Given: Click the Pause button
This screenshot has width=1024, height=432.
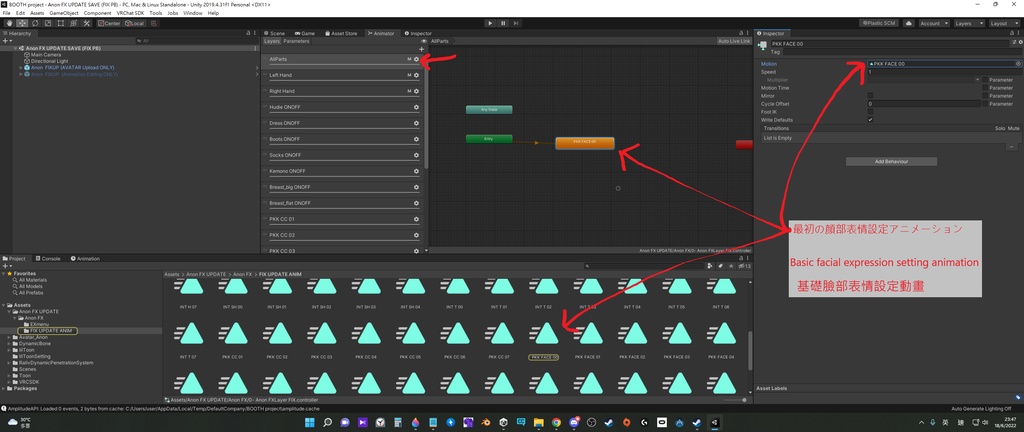Looking at the screenshot, I should tap(503, 23).
